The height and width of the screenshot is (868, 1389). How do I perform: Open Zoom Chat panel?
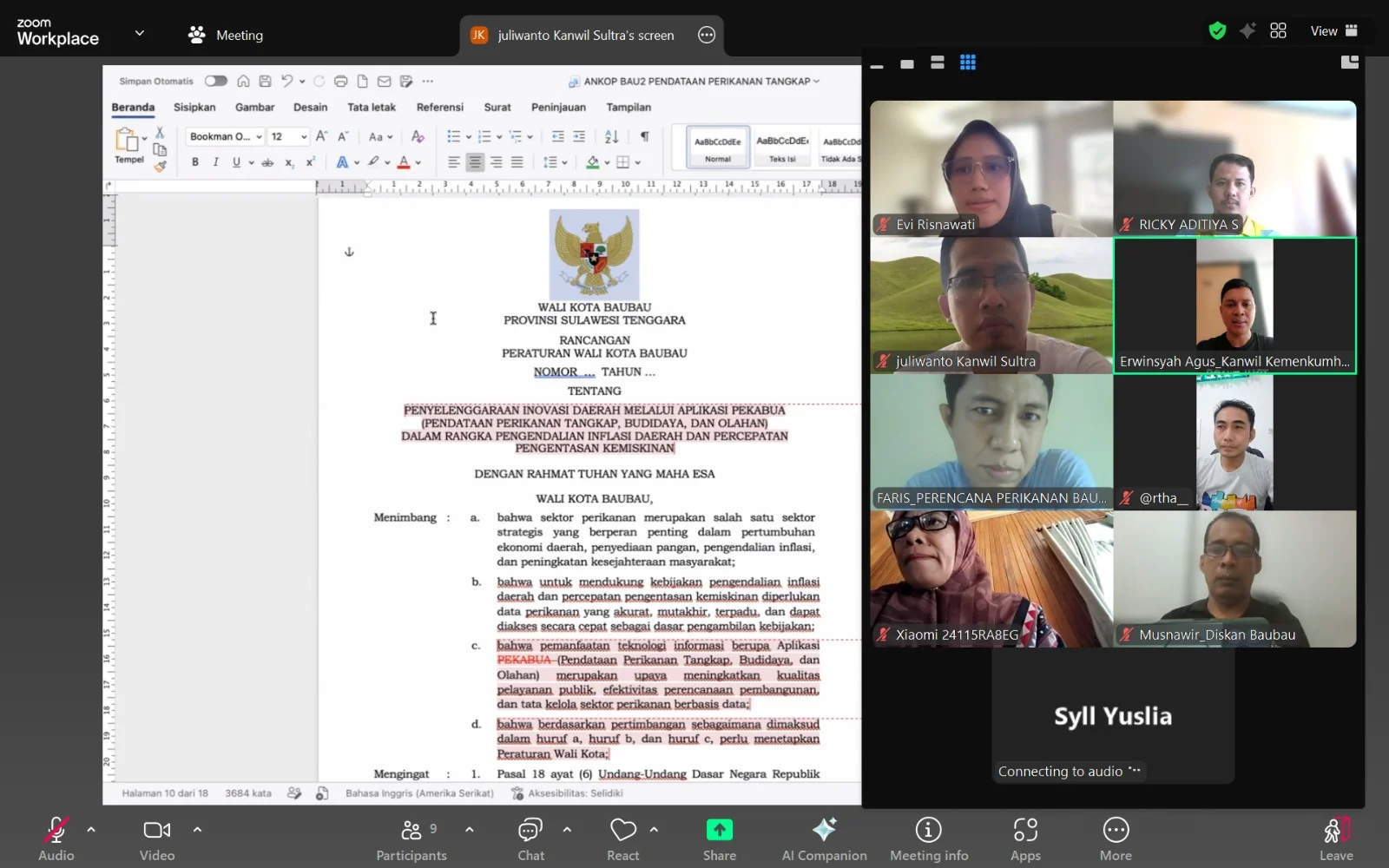point(530,839)
